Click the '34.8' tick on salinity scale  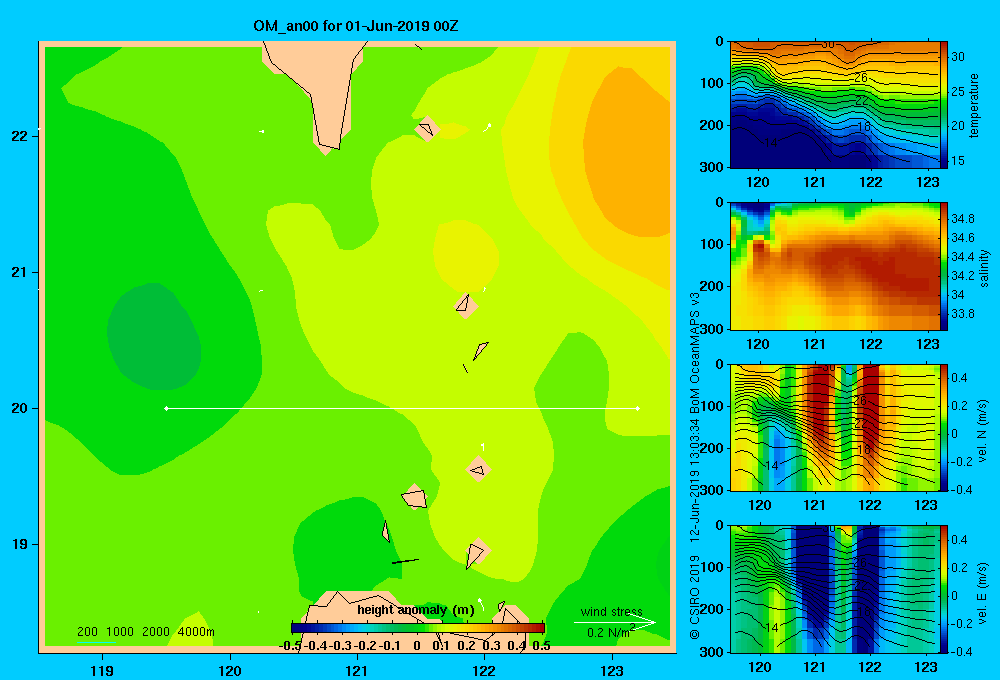point(963,219)
